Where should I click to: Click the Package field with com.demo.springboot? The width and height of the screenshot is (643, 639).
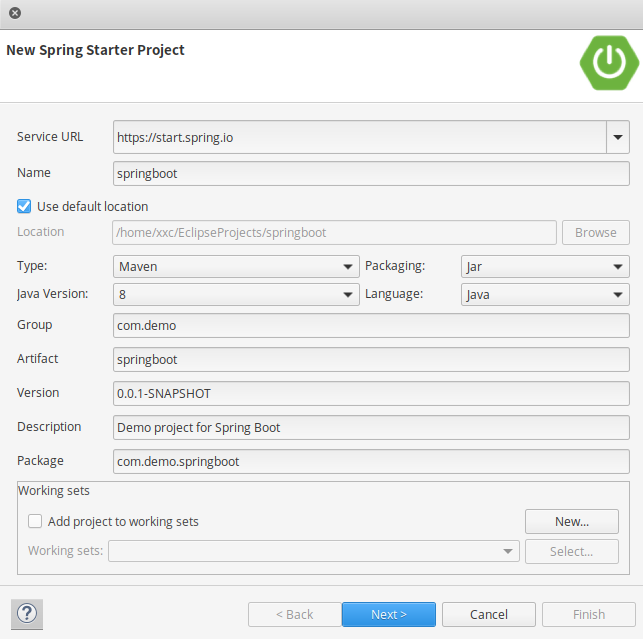(x=370, y=461)
